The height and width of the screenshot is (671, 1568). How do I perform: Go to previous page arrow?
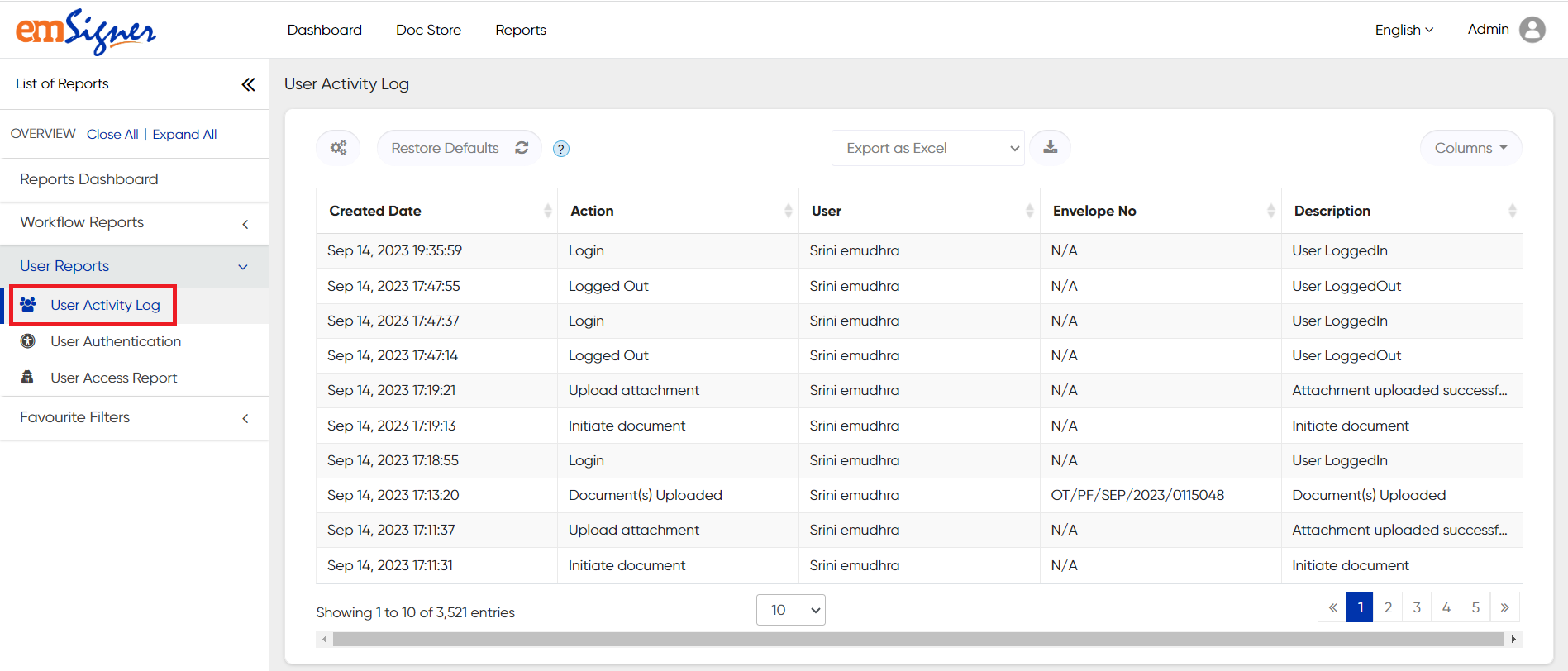point(1332,607)
